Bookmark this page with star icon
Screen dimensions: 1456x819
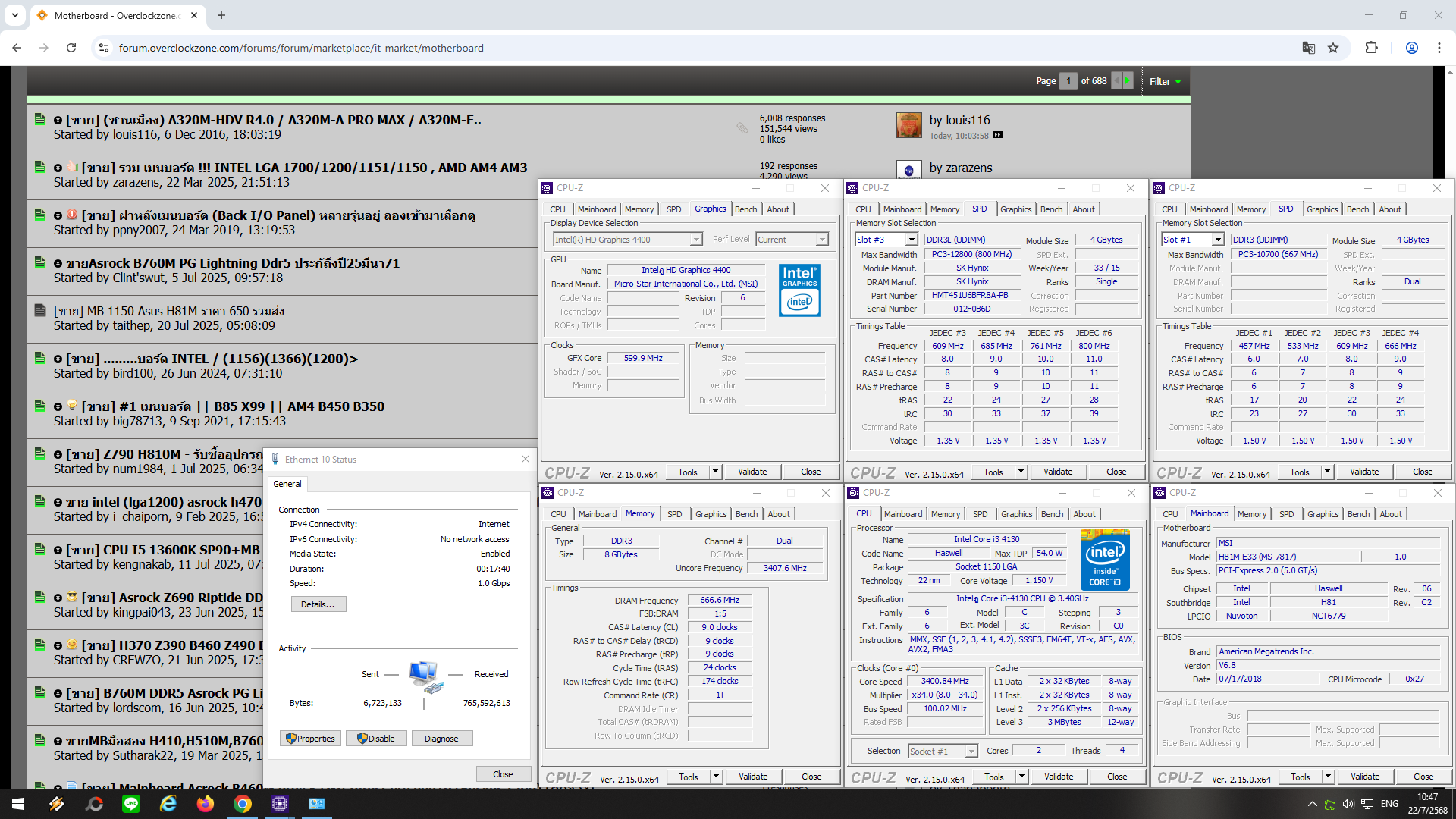click(x=1333, y=48)
